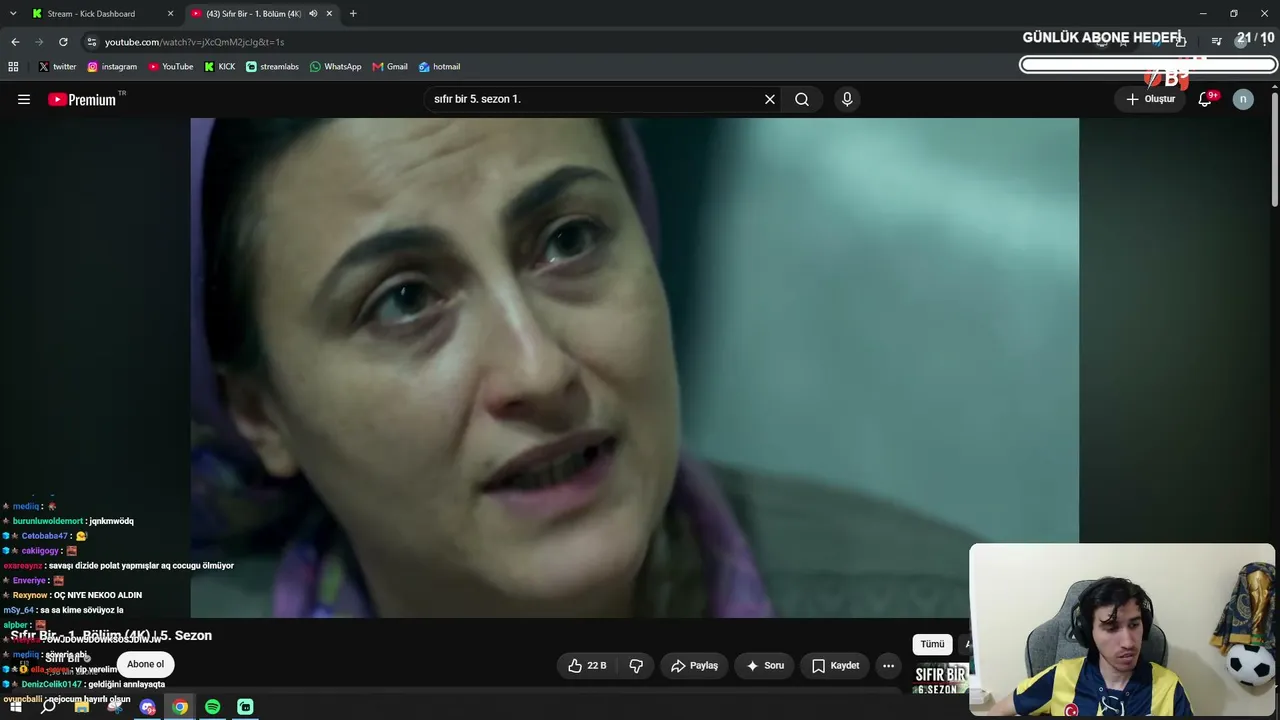Screen dimensions: 1280x720
Task: Open Discord from the taskbar
Action: 148,707
